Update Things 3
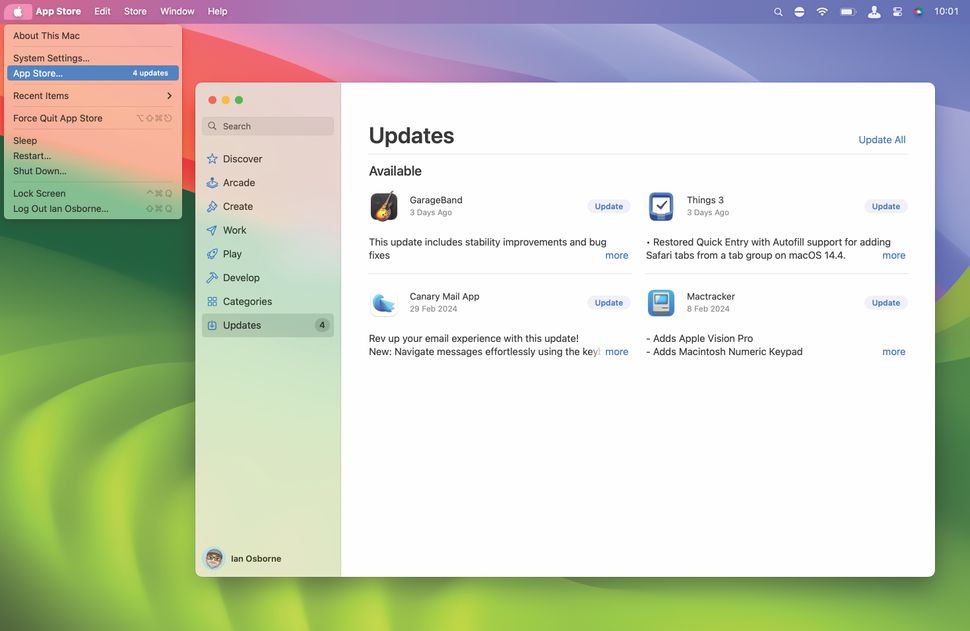The width and height of the screenshot is (970, 631). pyautogui.click(x=886, y=206)
